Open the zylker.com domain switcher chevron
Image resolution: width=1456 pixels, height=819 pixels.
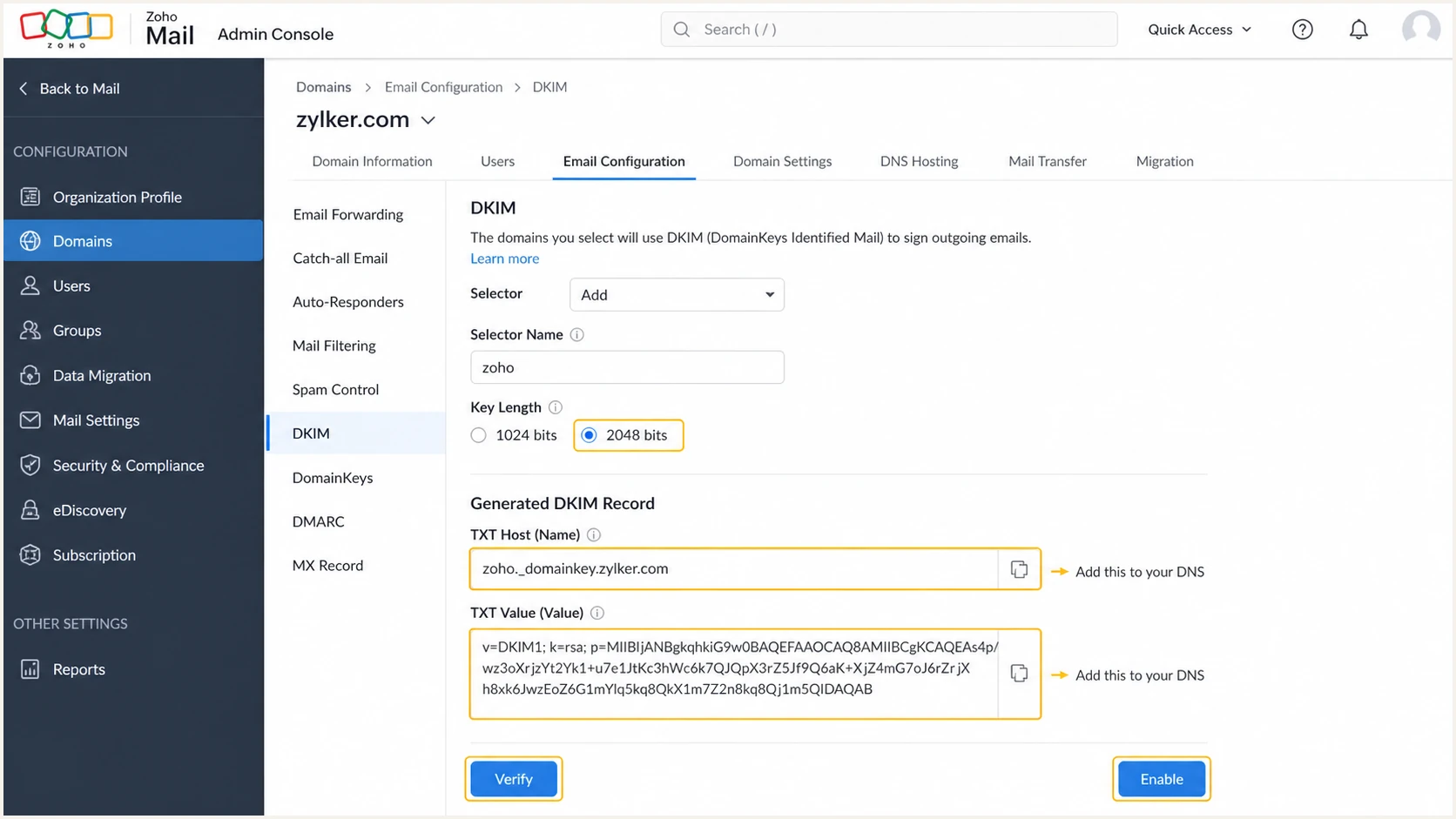pyautogui.click(x=428, y=120)
